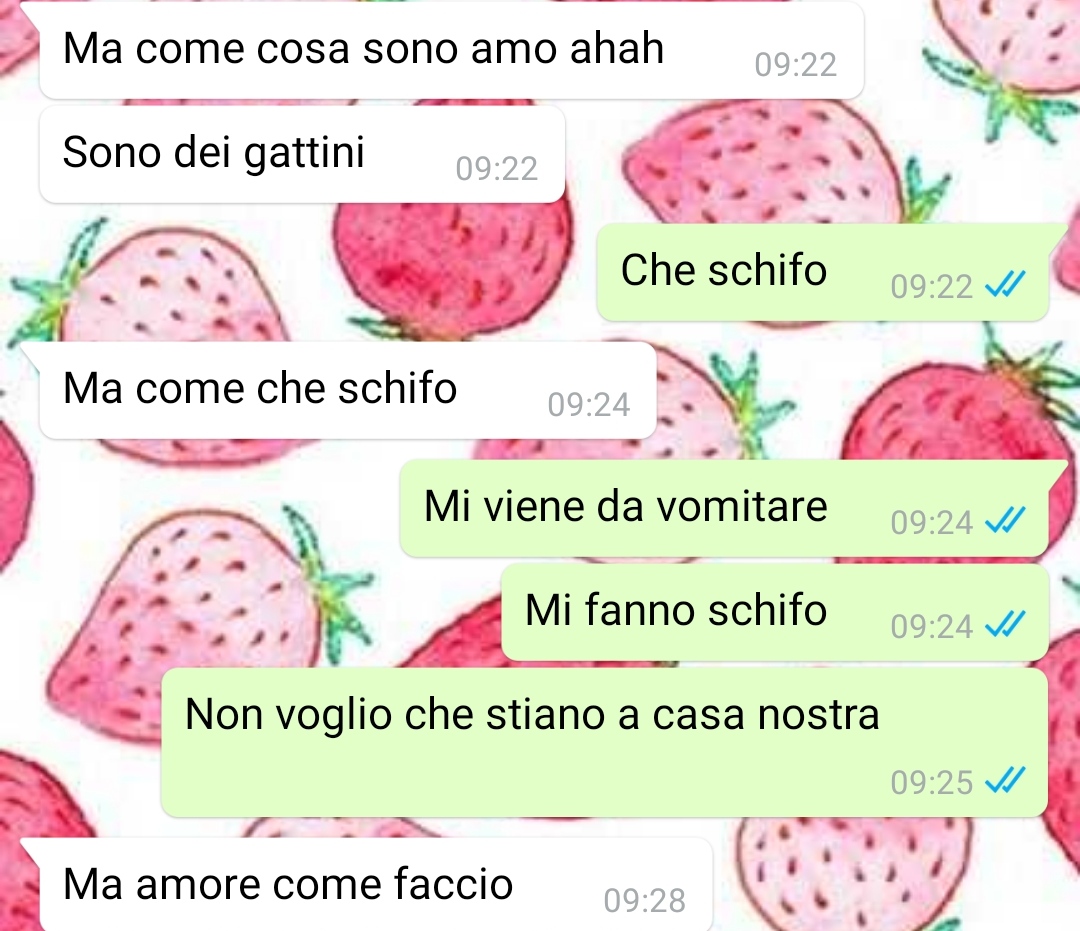Viewport: 1080px width, 931px height.
Task: Tap the 09:25 timestamp on the long message
Action: point(931,782)
